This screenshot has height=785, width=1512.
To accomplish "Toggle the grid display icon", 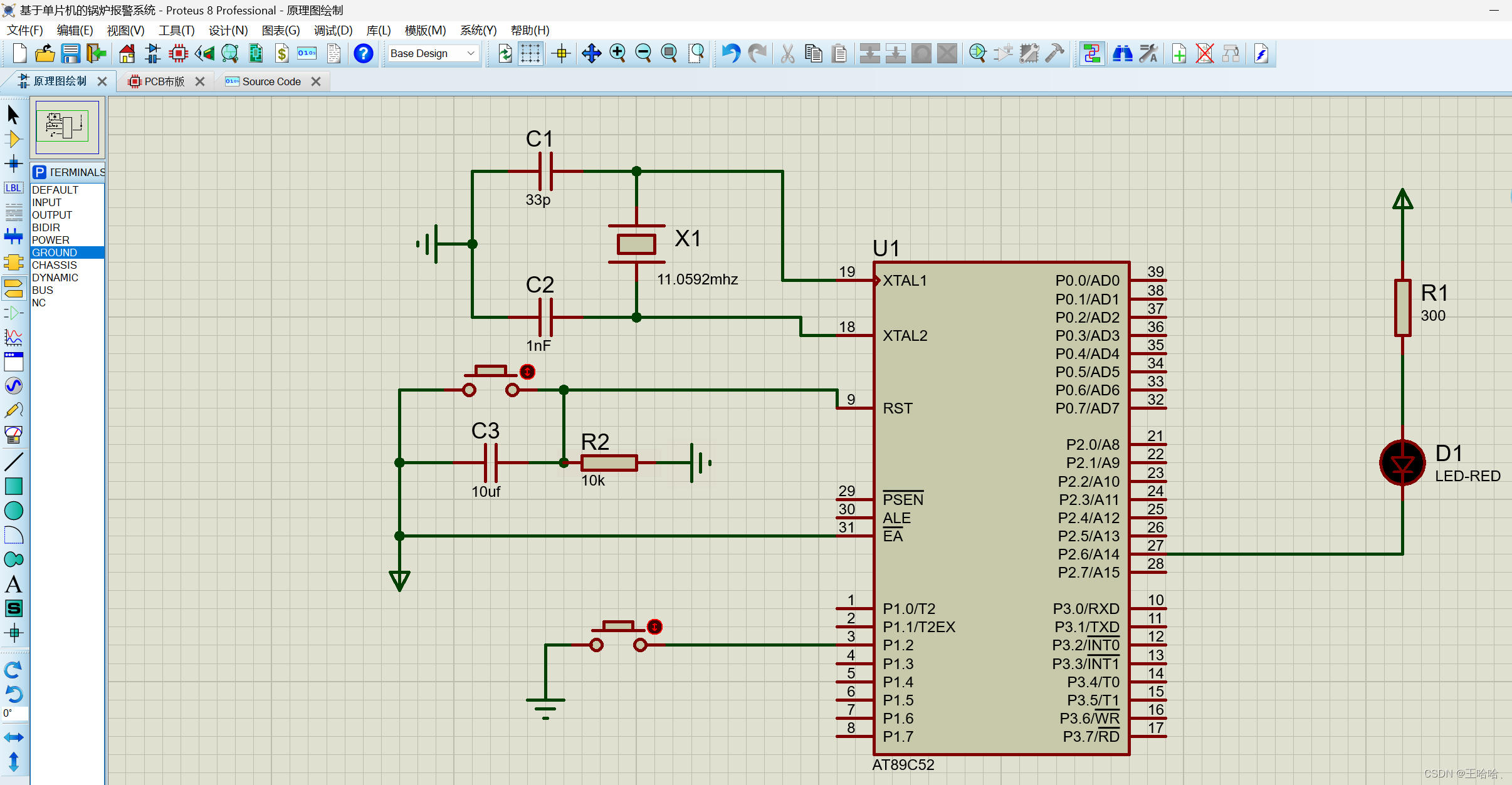I will [530, 54].
